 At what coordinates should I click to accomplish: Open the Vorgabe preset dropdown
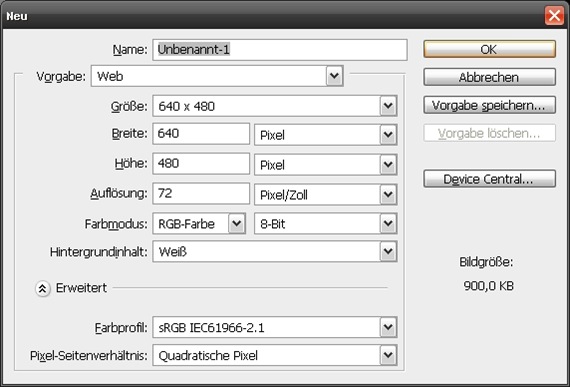coord(217,76)
